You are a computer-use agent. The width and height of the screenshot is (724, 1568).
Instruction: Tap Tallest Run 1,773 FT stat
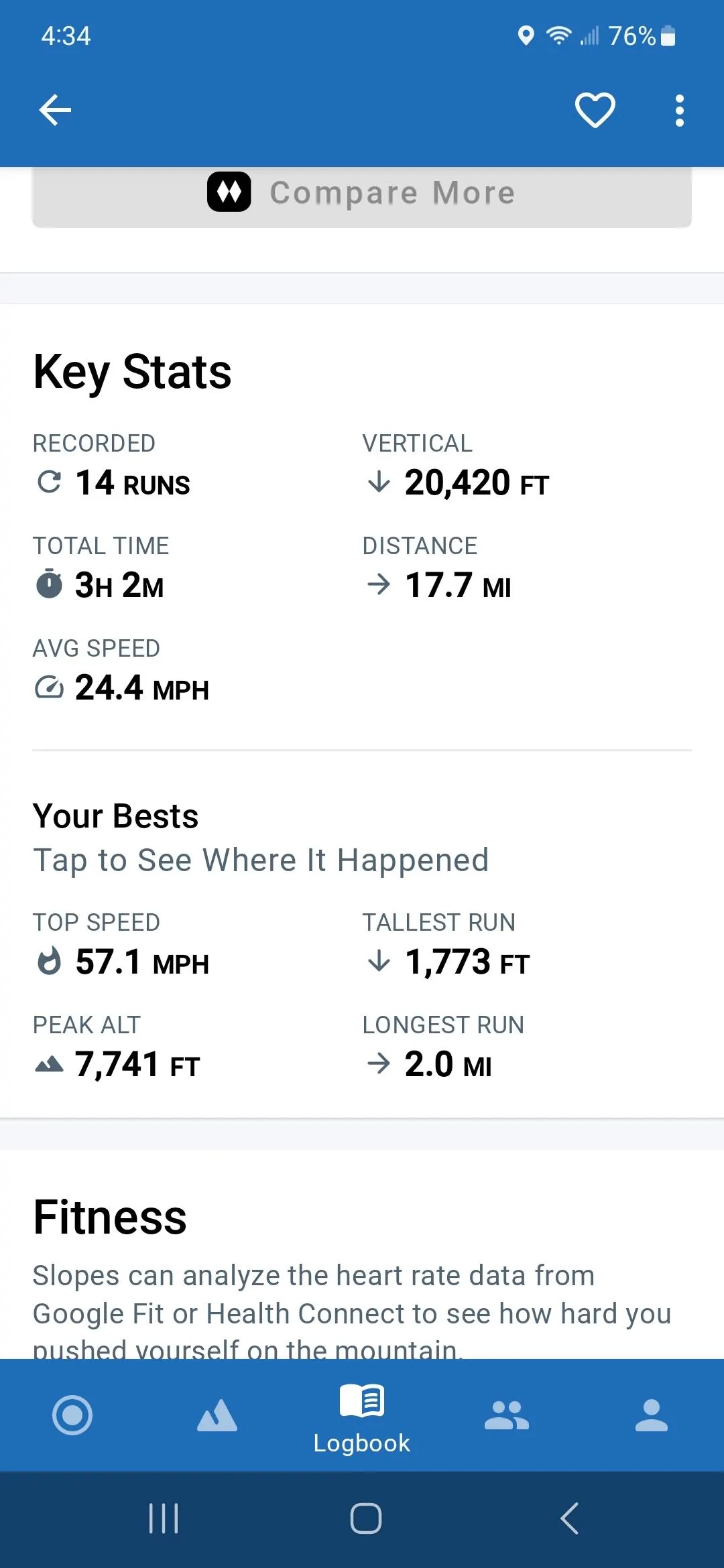click(x=446, y=944)
